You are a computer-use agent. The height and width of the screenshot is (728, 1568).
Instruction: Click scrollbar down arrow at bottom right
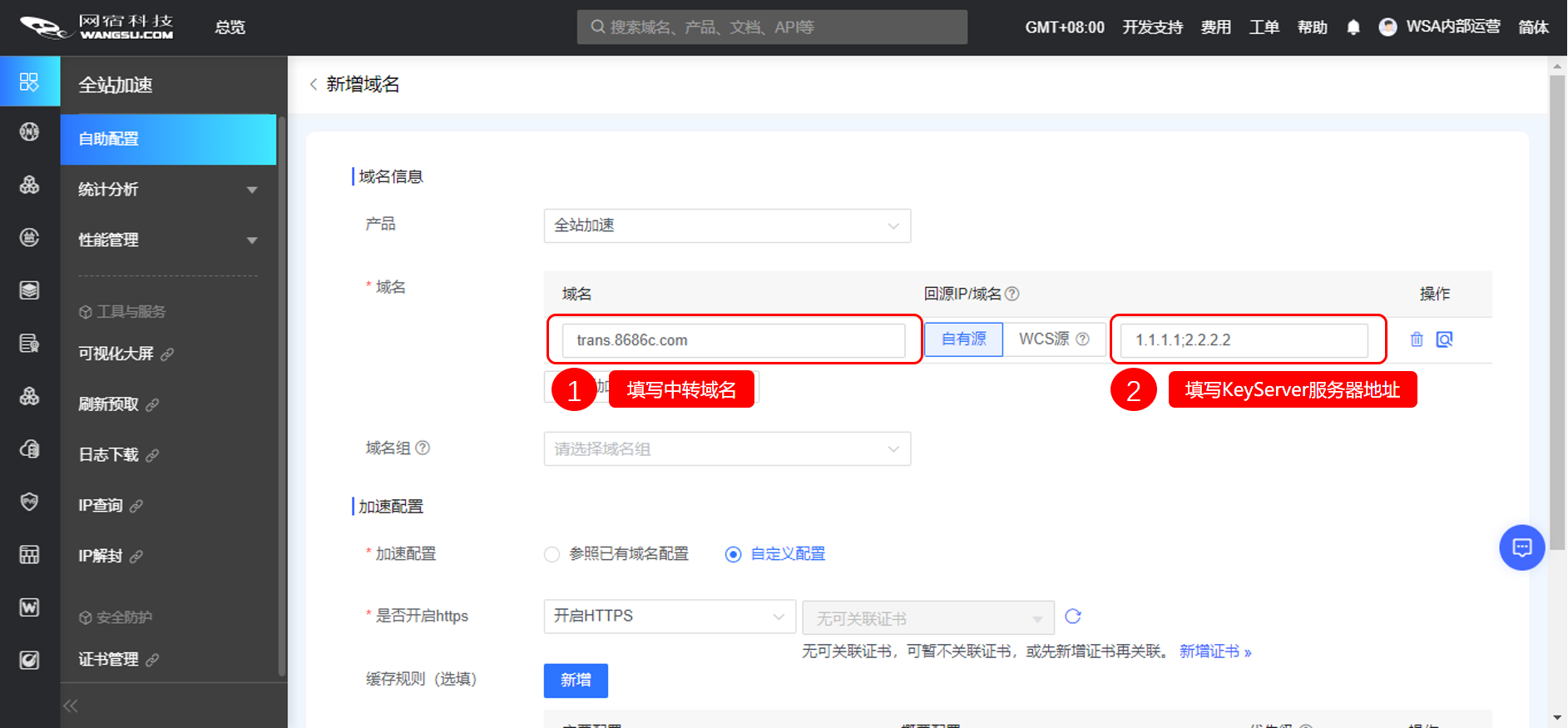click(1557, 718)
